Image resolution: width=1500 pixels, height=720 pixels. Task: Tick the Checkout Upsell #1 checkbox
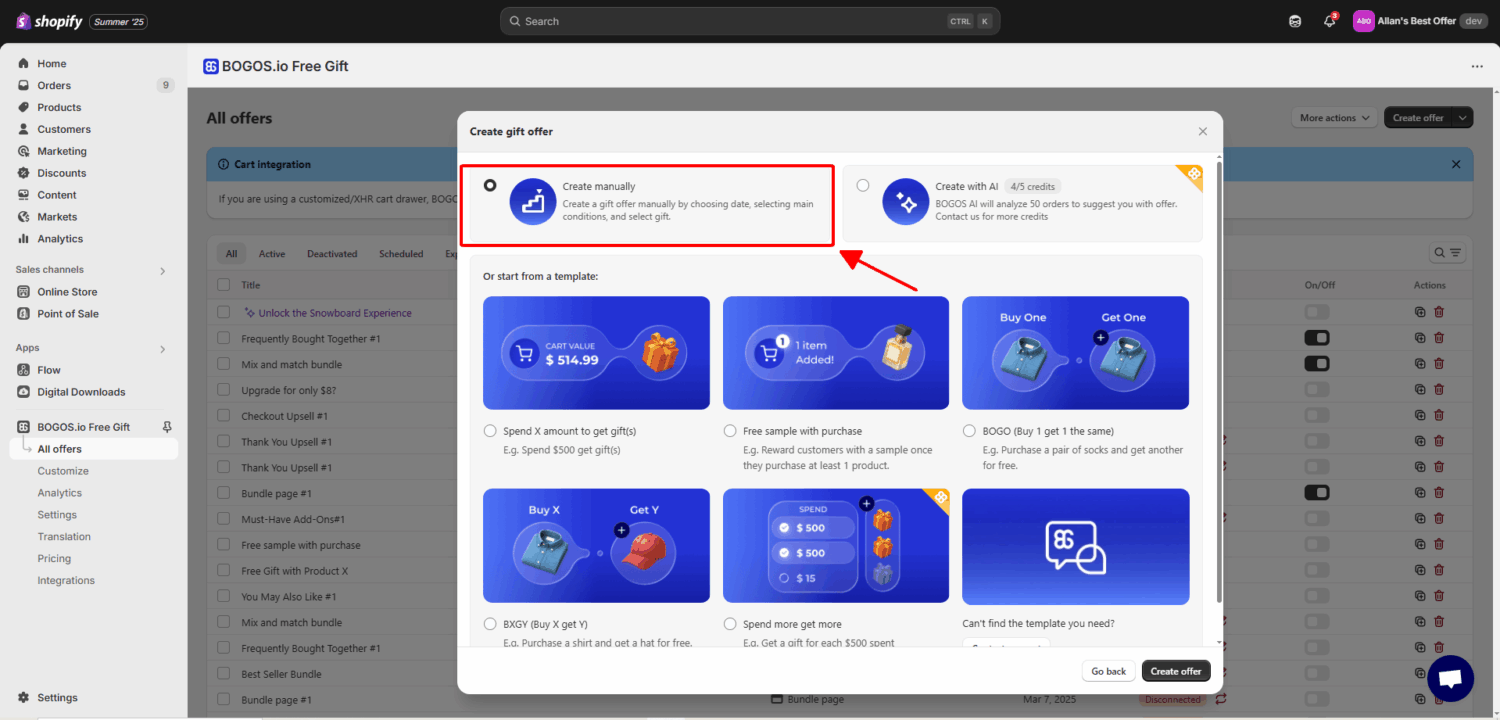pos(223,416)
